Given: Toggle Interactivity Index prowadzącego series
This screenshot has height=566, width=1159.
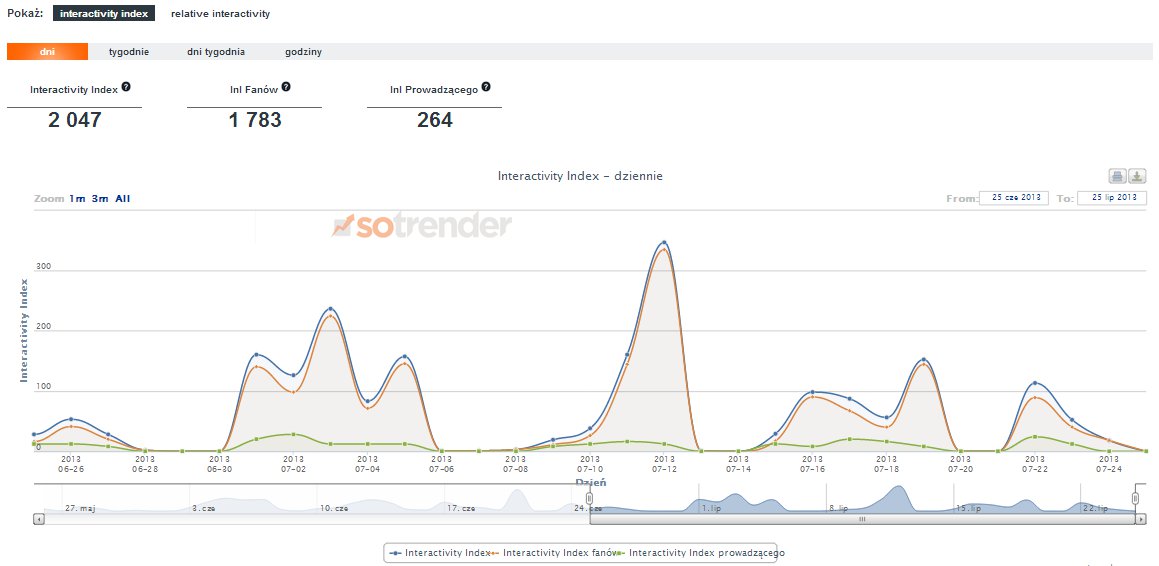Looking at the screenshot, I should (x=700, y=552).
